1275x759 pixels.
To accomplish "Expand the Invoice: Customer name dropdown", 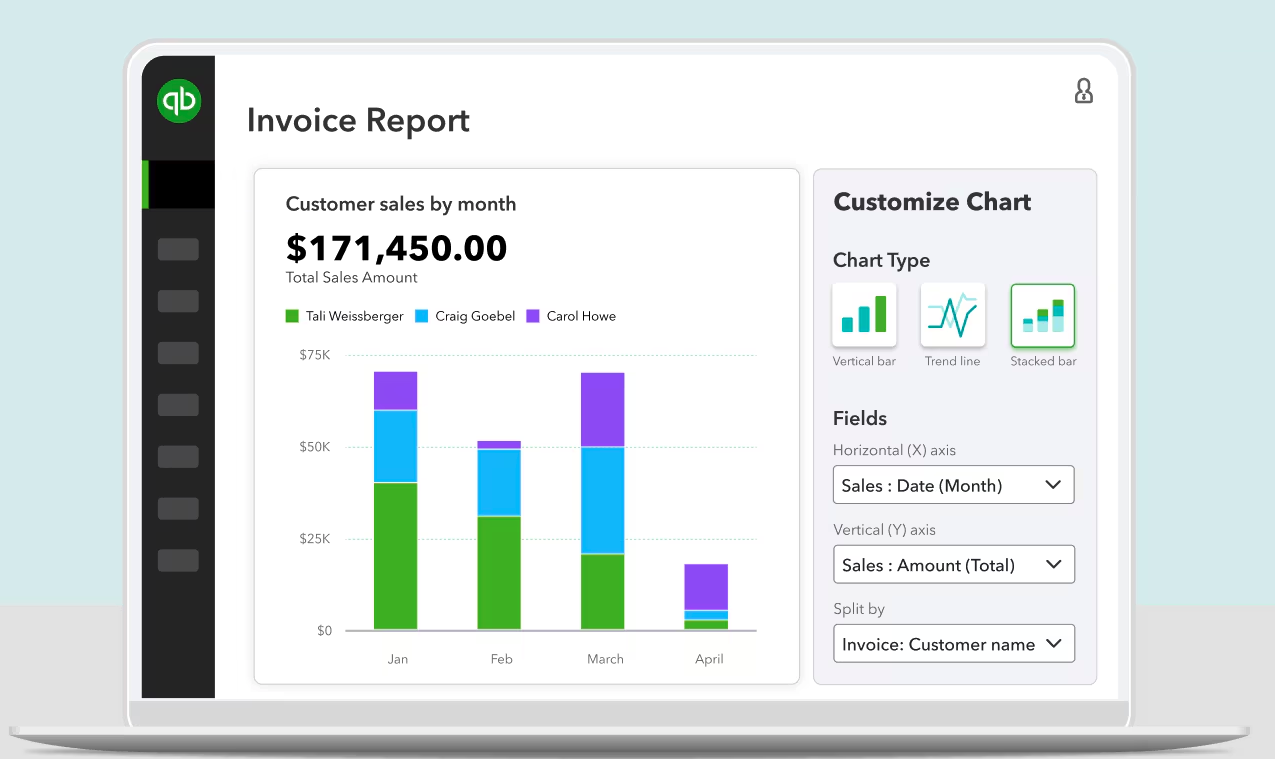I will point(953,644).
